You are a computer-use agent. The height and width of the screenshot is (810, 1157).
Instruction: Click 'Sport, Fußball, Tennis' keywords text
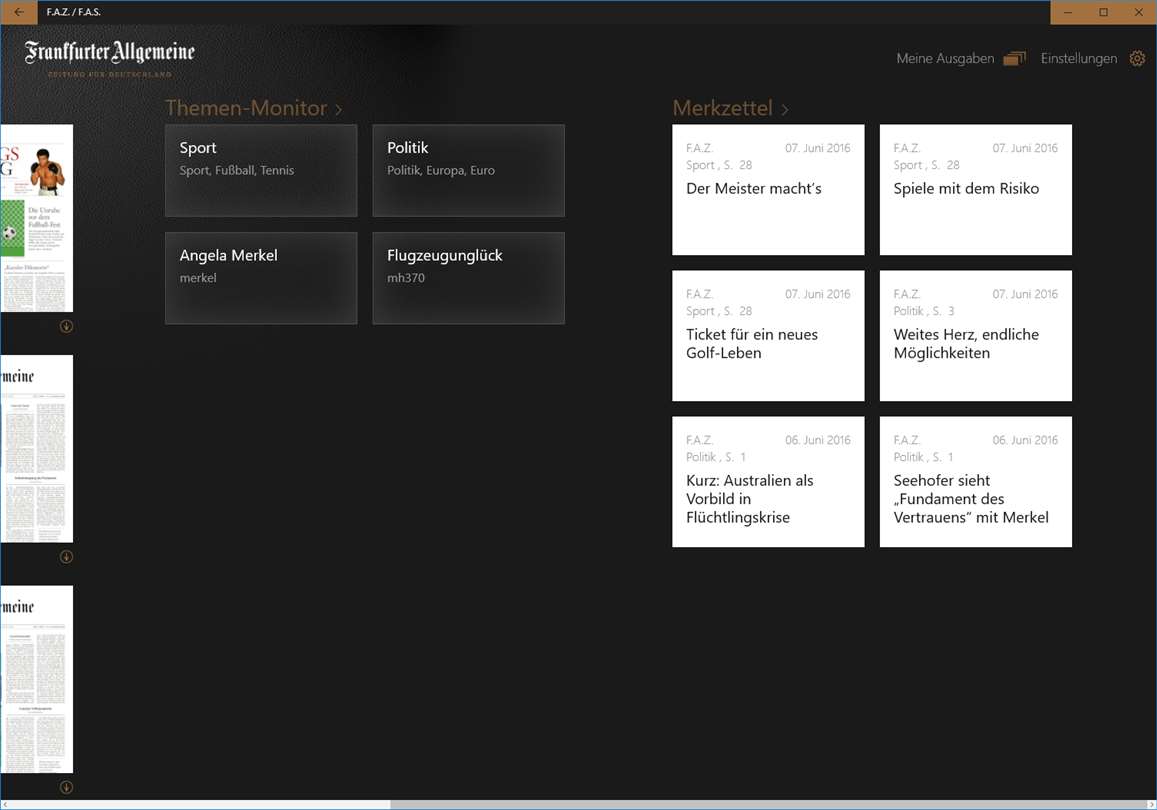click(x=237, y=170)
